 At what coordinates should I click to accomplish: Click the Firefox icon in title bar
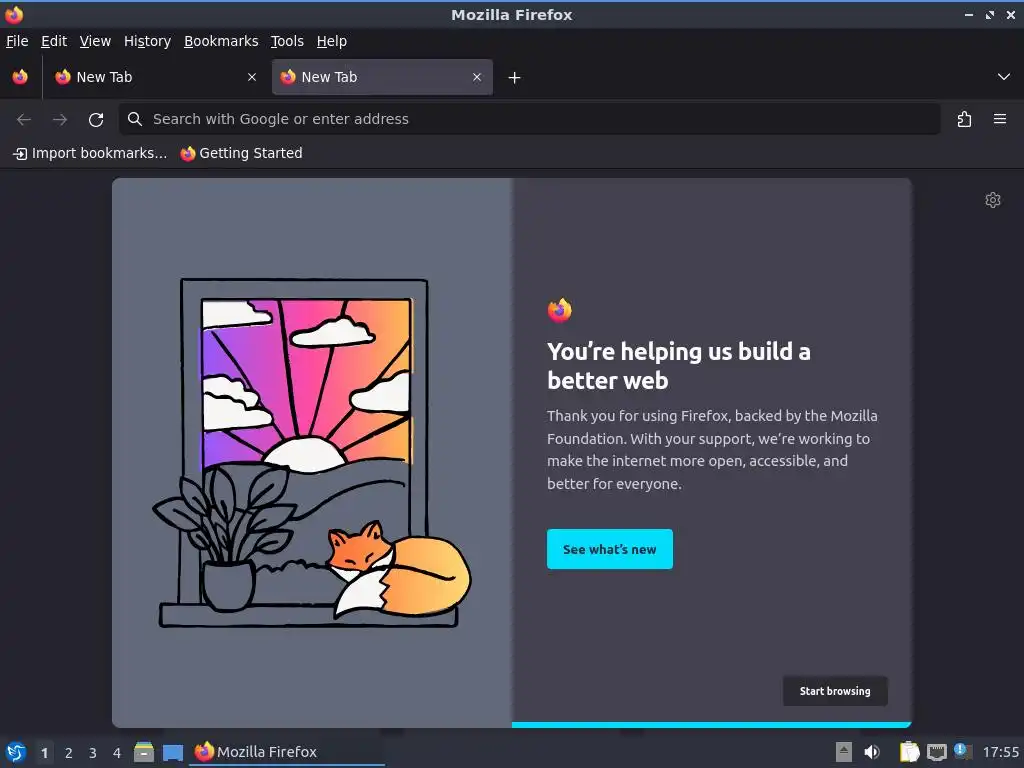[14, 14]
